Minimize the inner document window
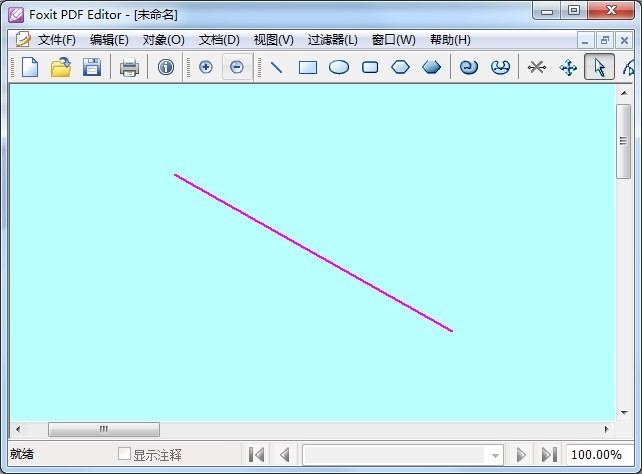642x474 pixels. click(585, 41)
